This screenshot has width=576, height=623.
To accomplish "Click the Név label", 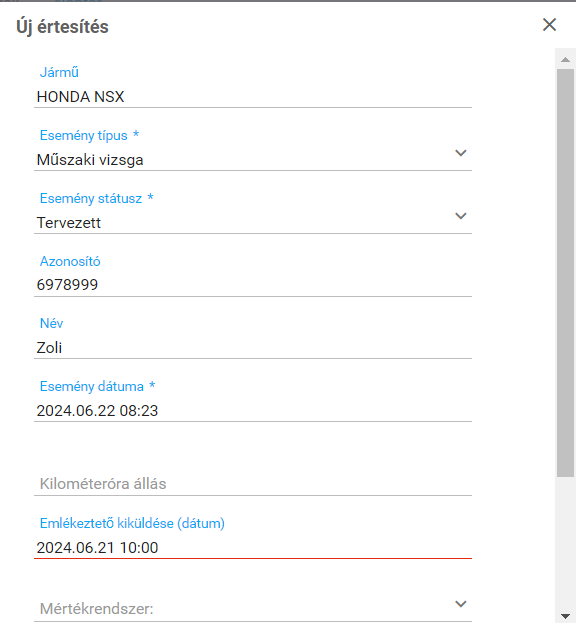I will 51,323.
